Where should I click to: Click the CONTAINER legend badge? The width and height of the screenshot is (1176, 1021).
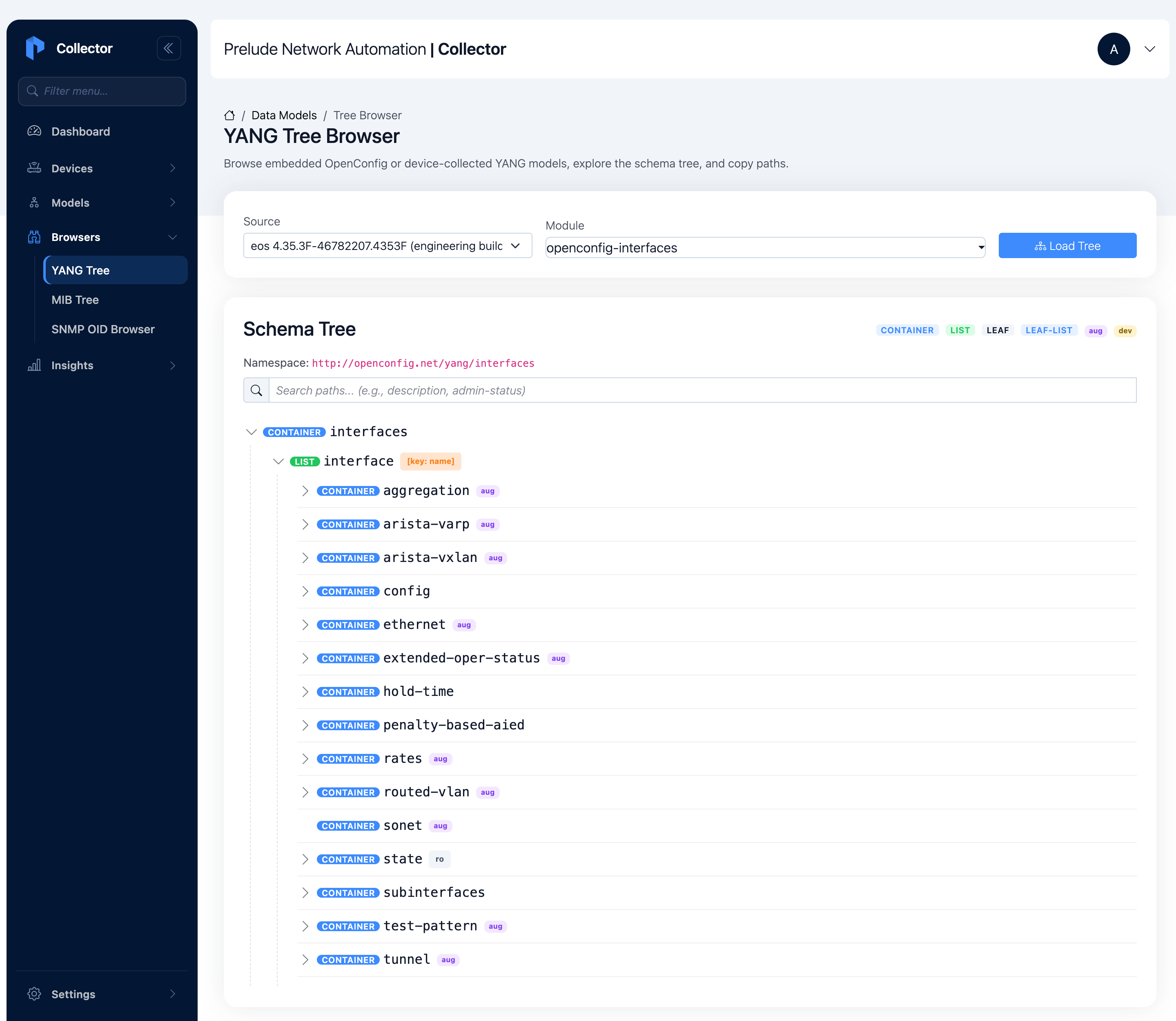pyautogui.click(x=907, y=330)
